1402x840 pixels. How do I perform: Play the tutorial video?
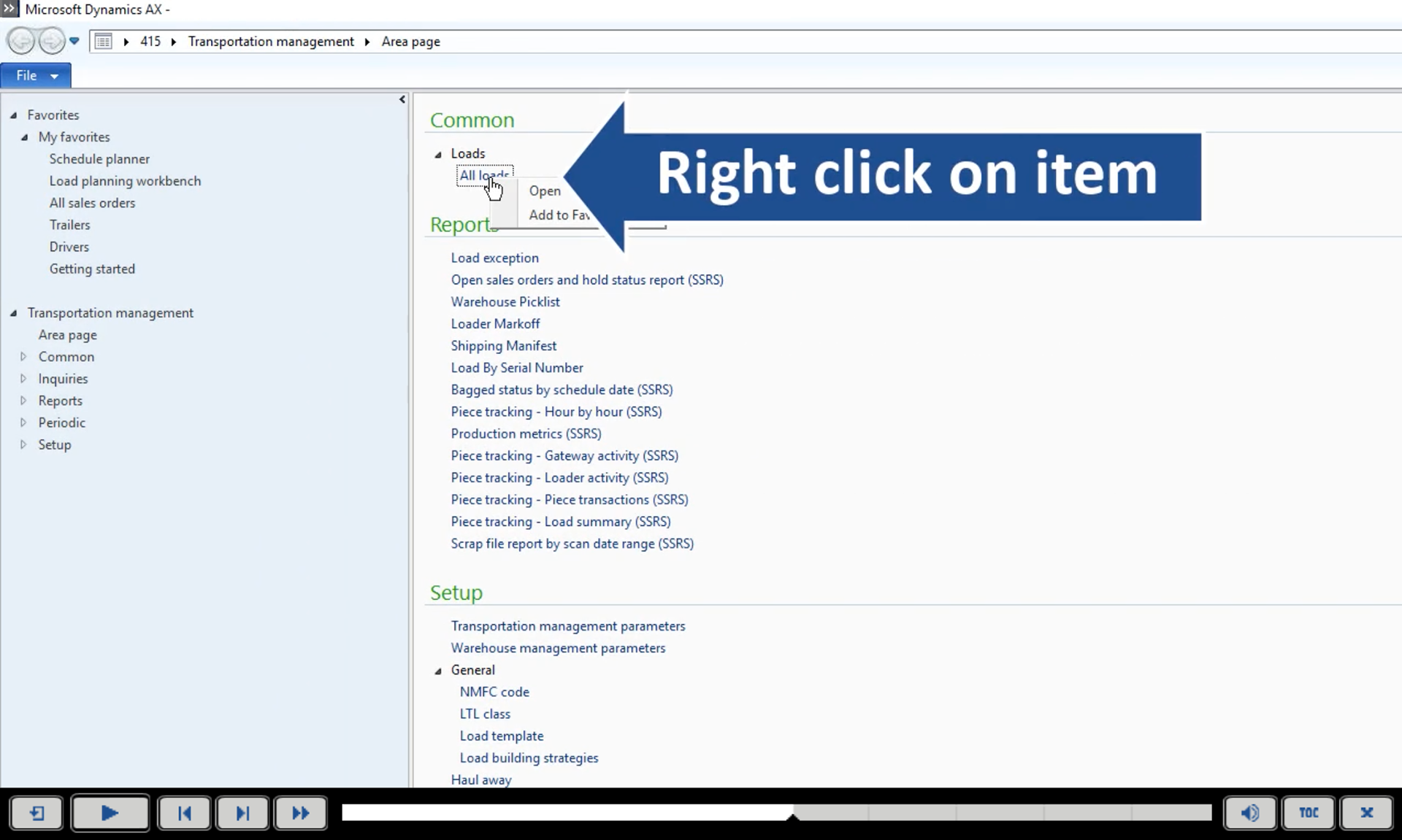click(x=110, y=812)
